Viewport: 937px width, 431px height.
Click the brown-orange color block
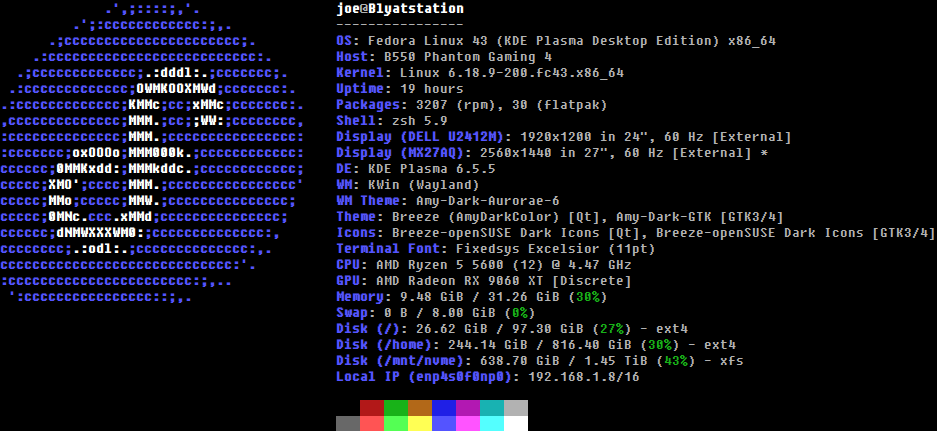click(x=420, y=408)
